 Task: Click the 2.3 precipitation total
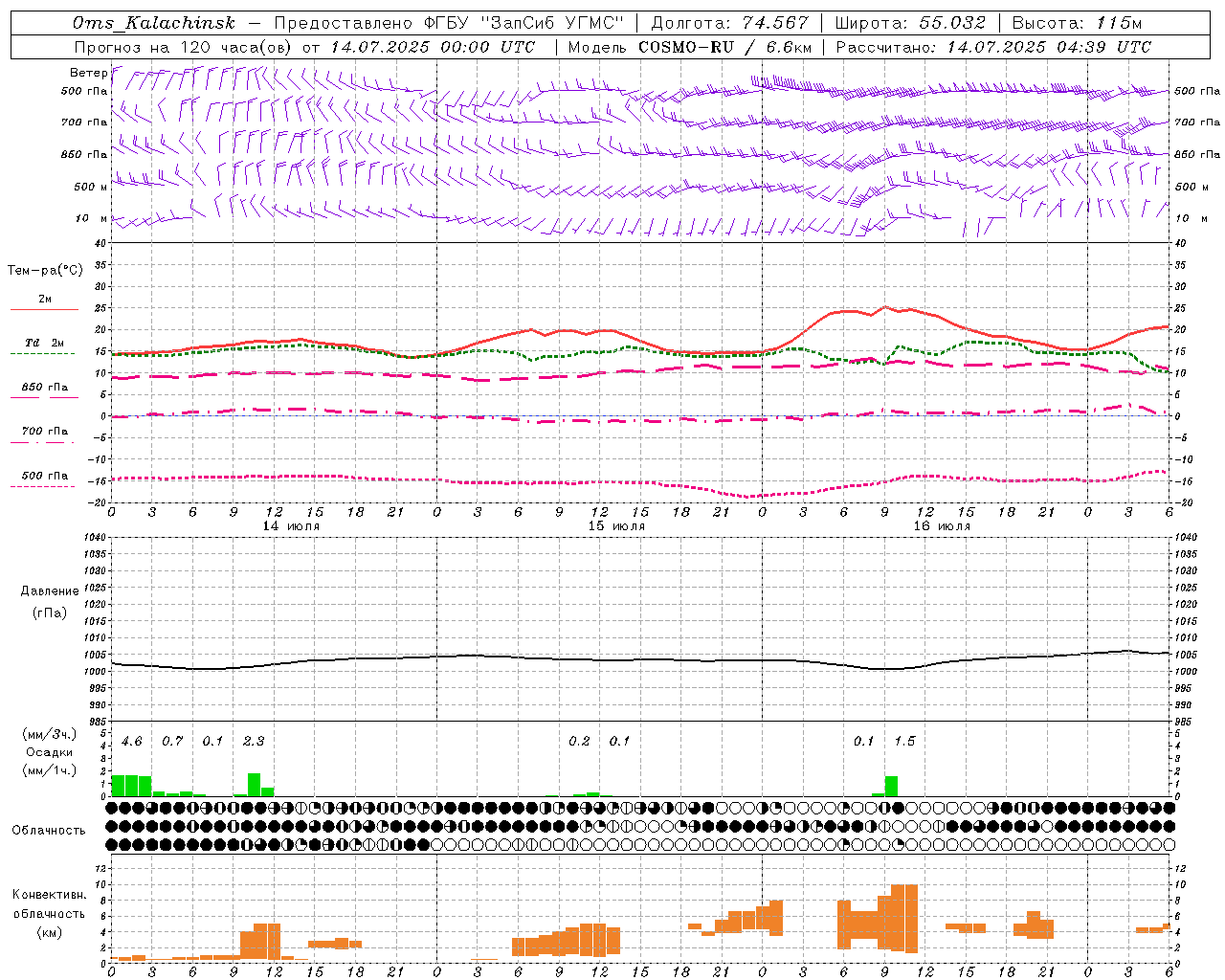point(254,741)
